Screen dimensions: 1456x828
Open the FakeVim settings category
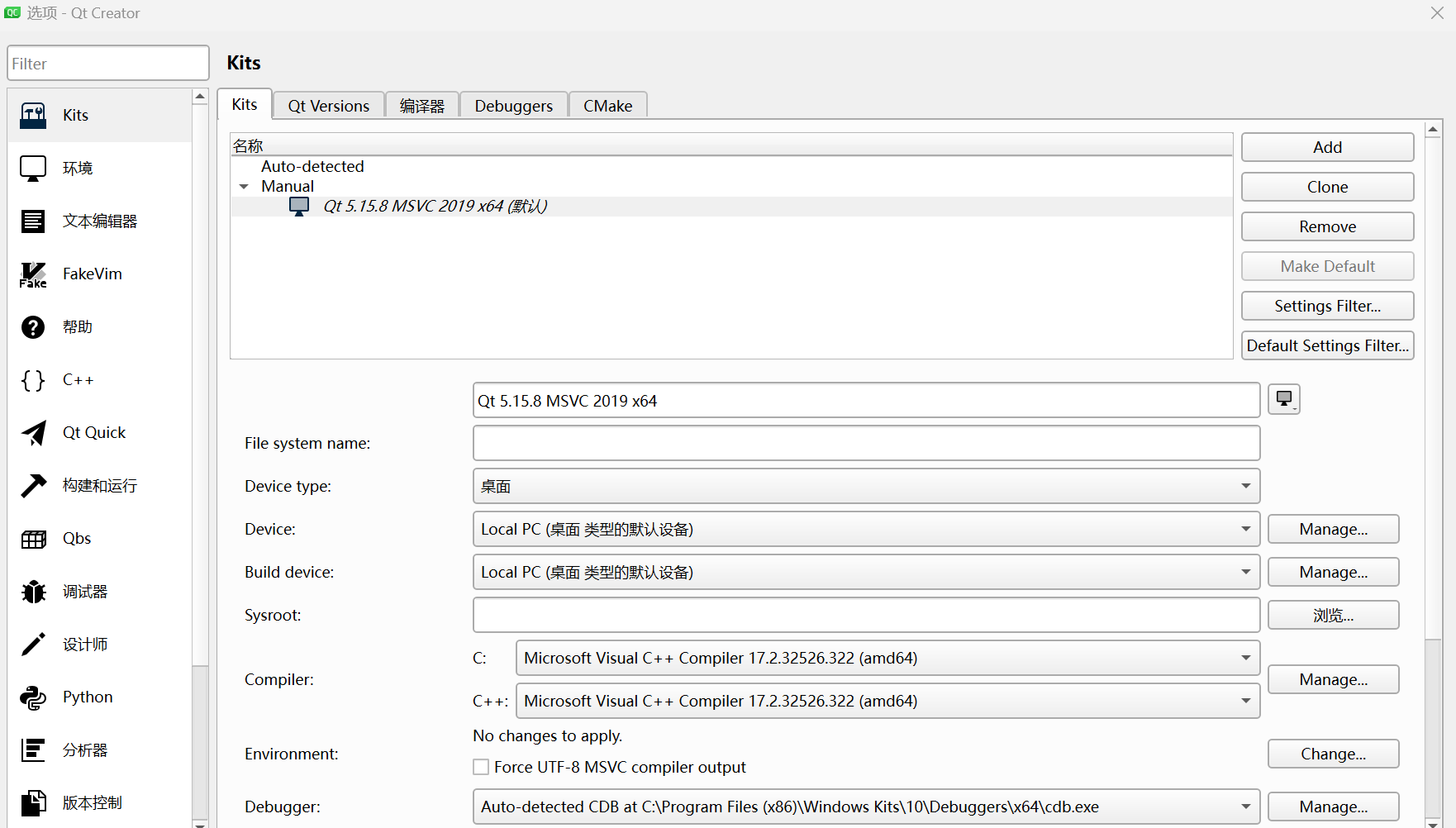(100, 274)
